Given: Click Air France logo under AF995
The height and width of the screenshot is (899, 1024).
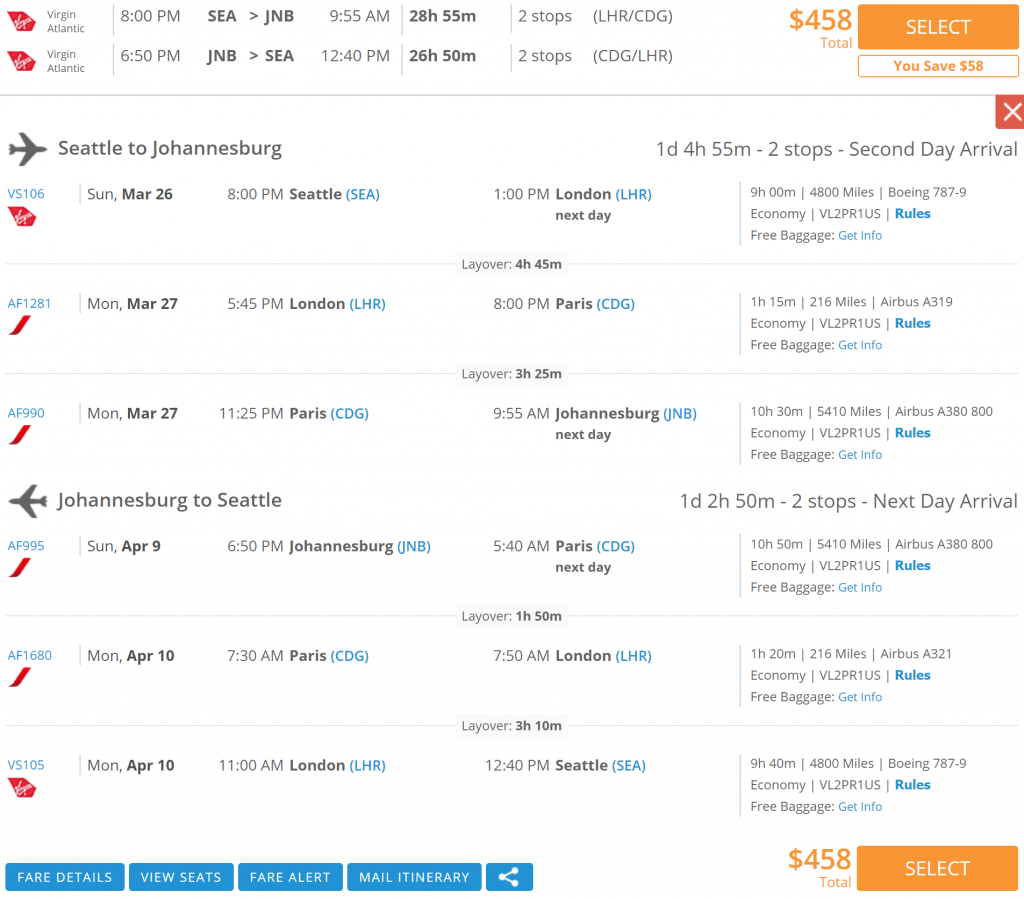Looking at the screenshot, I should pos(20,567).
